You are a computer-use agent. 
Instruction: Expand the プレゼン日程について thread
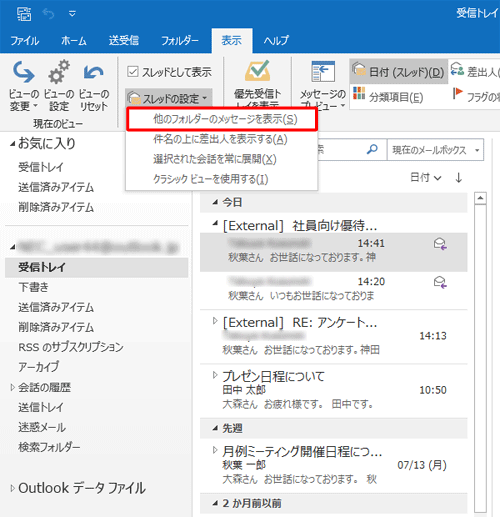click(x=215, y=375)
